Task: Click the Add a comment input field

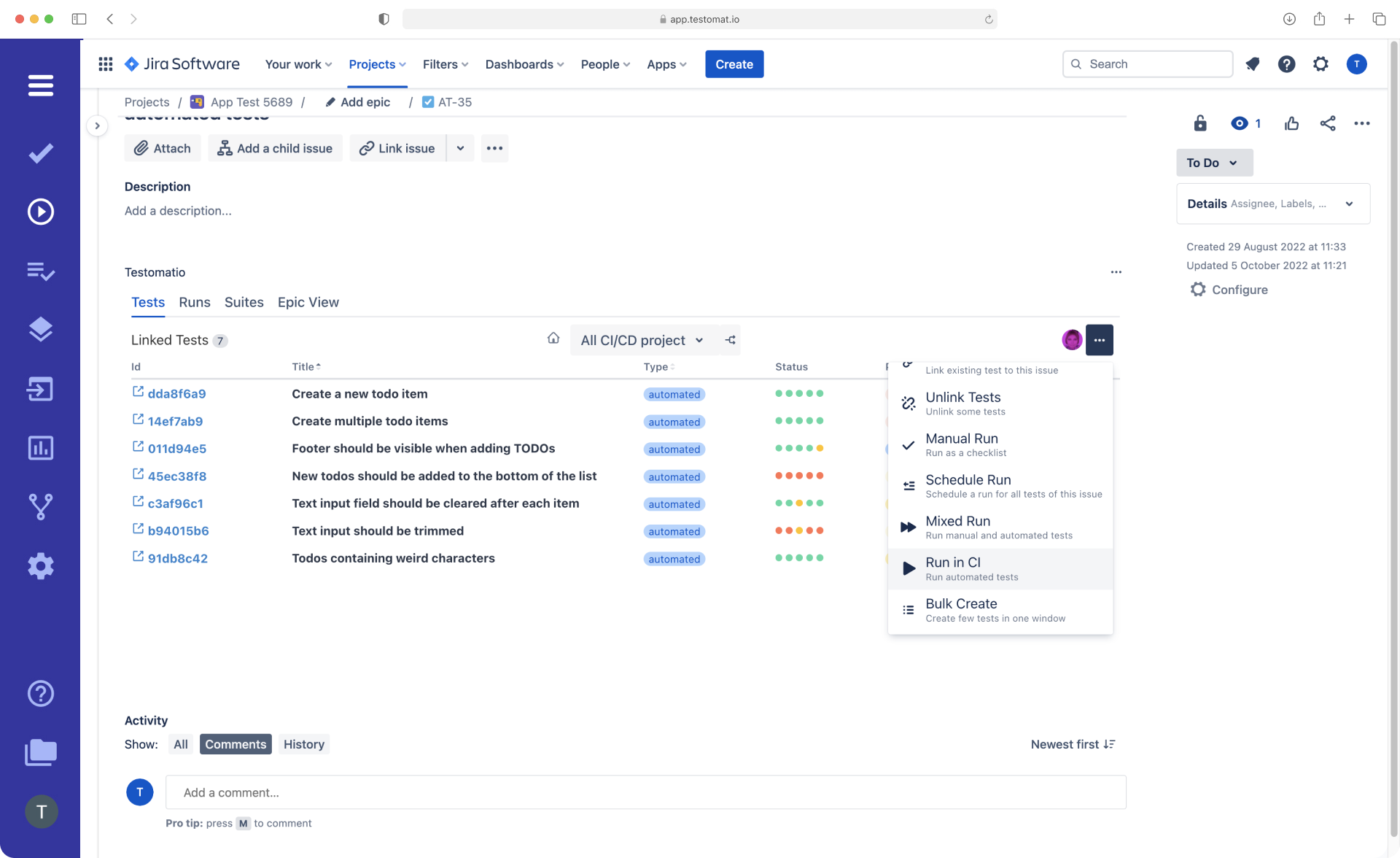Action: pos(646,791)
